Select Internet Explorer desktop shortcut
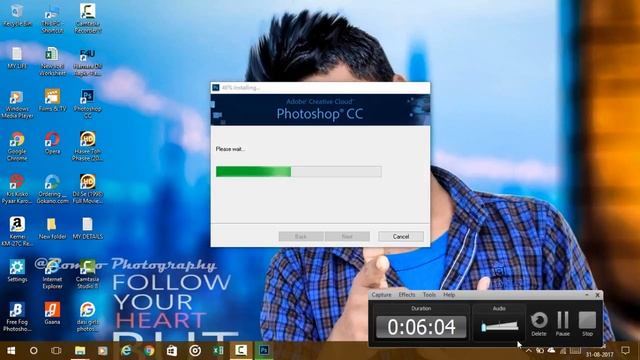 click(x=52, y=274)
